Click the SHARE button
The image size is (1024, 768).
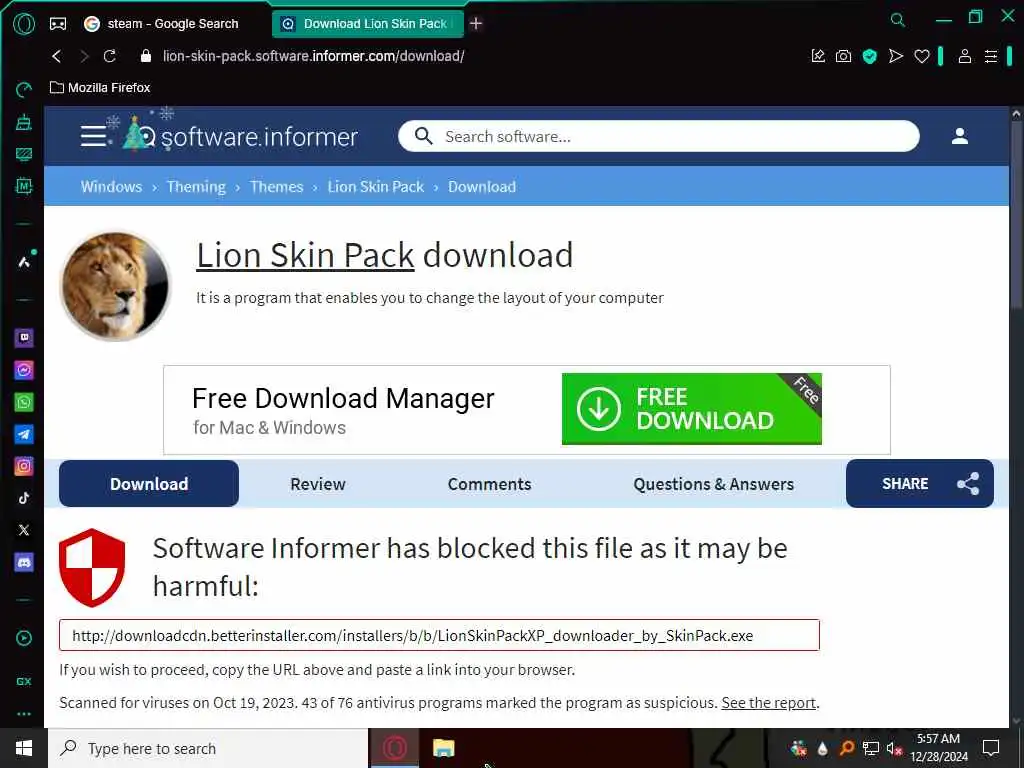pyautogui.click(x=920, y=484)
